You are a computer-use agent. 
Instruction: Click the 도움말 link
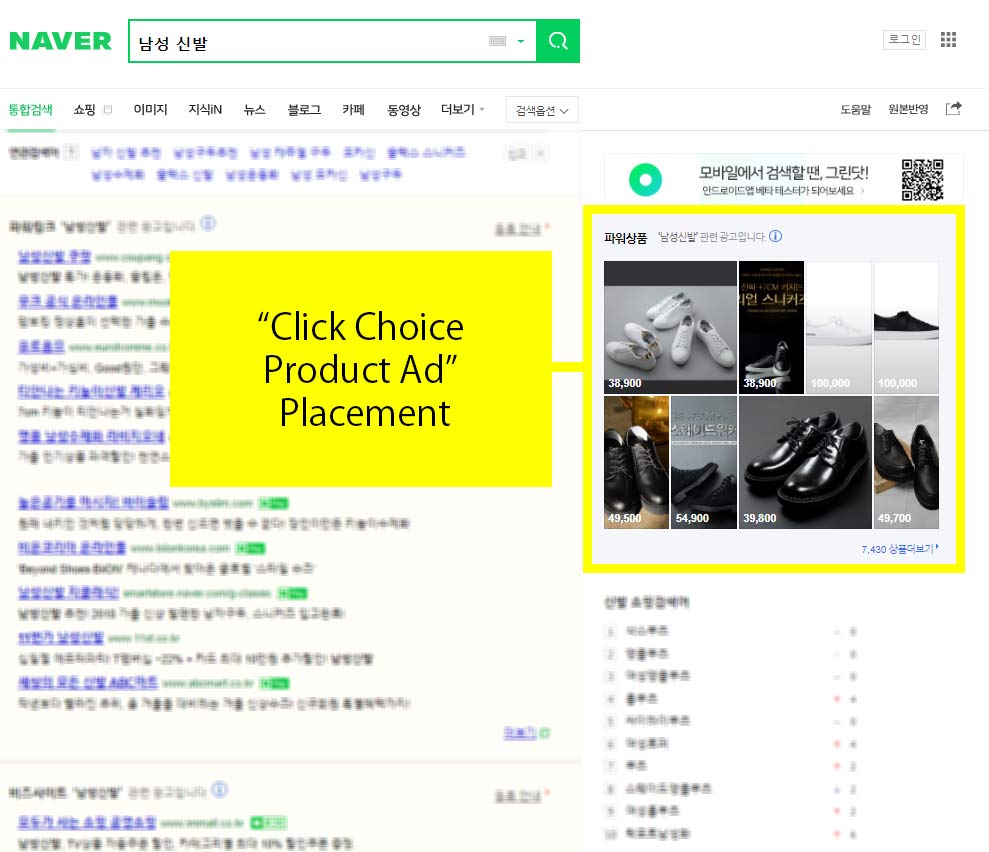(855, 110)
